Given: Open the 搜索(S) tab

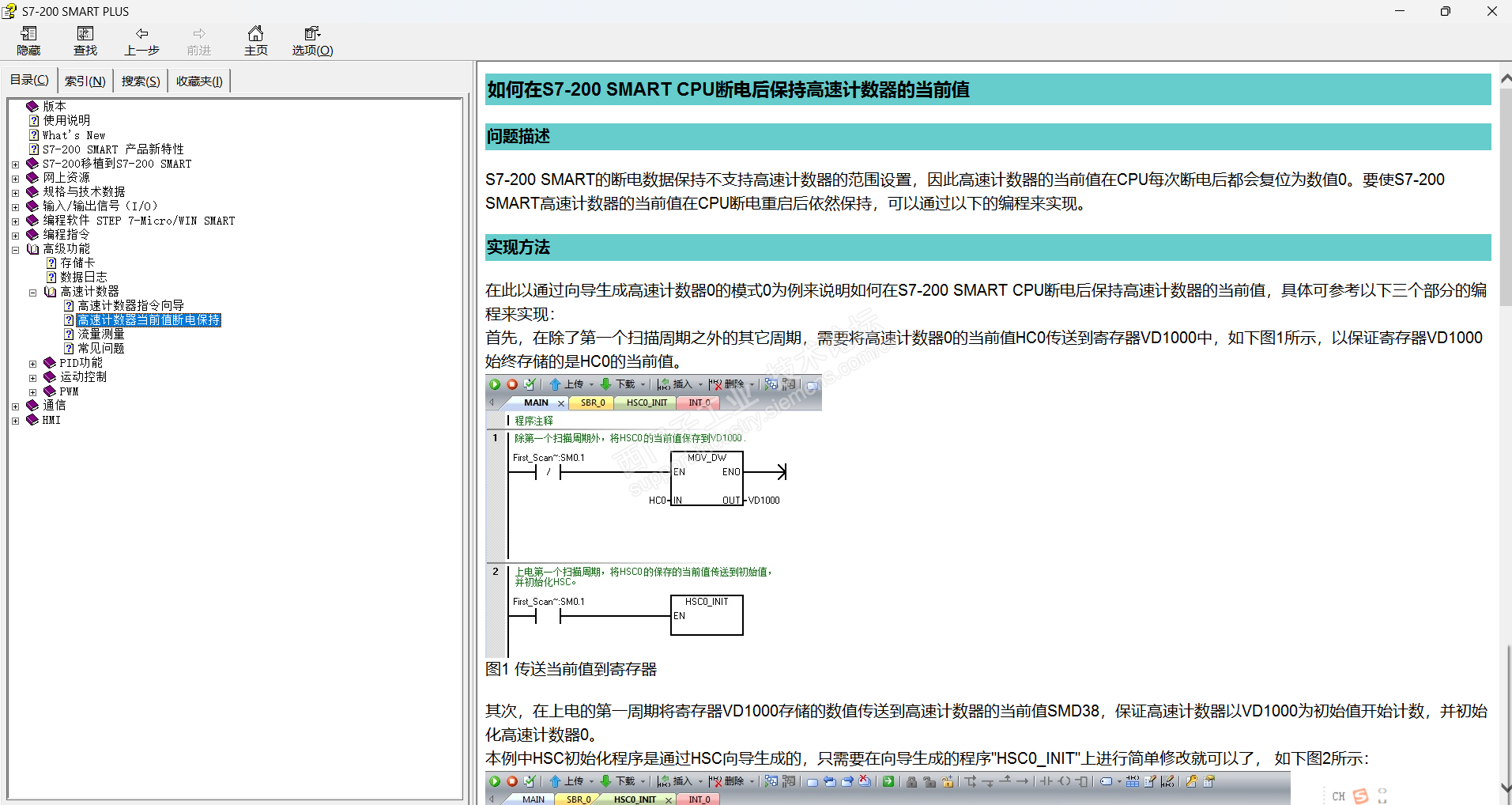Looking at the screenshot, I should 141,81.
